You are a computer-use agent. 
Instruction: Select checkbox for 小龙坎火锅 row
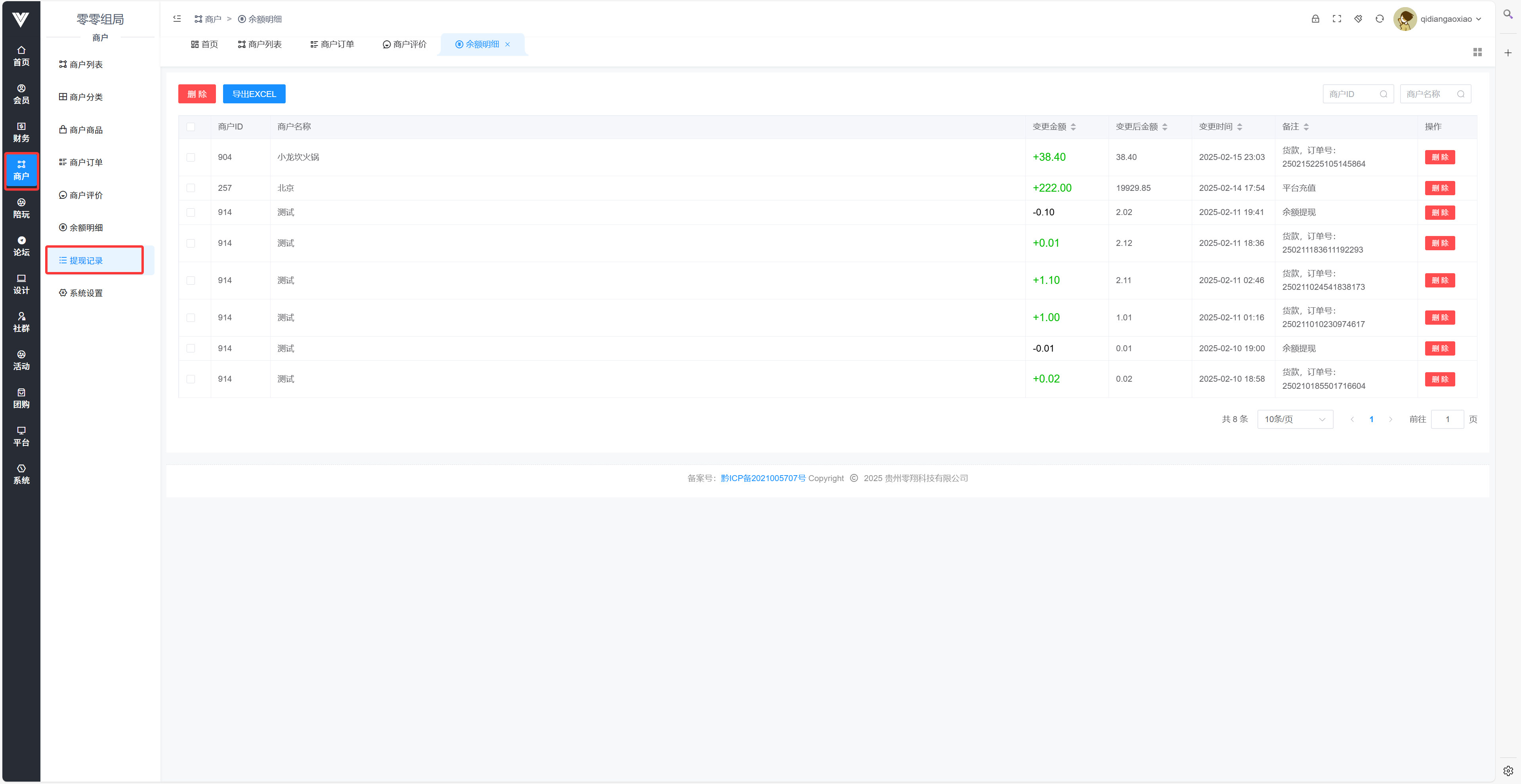(191, 158)
